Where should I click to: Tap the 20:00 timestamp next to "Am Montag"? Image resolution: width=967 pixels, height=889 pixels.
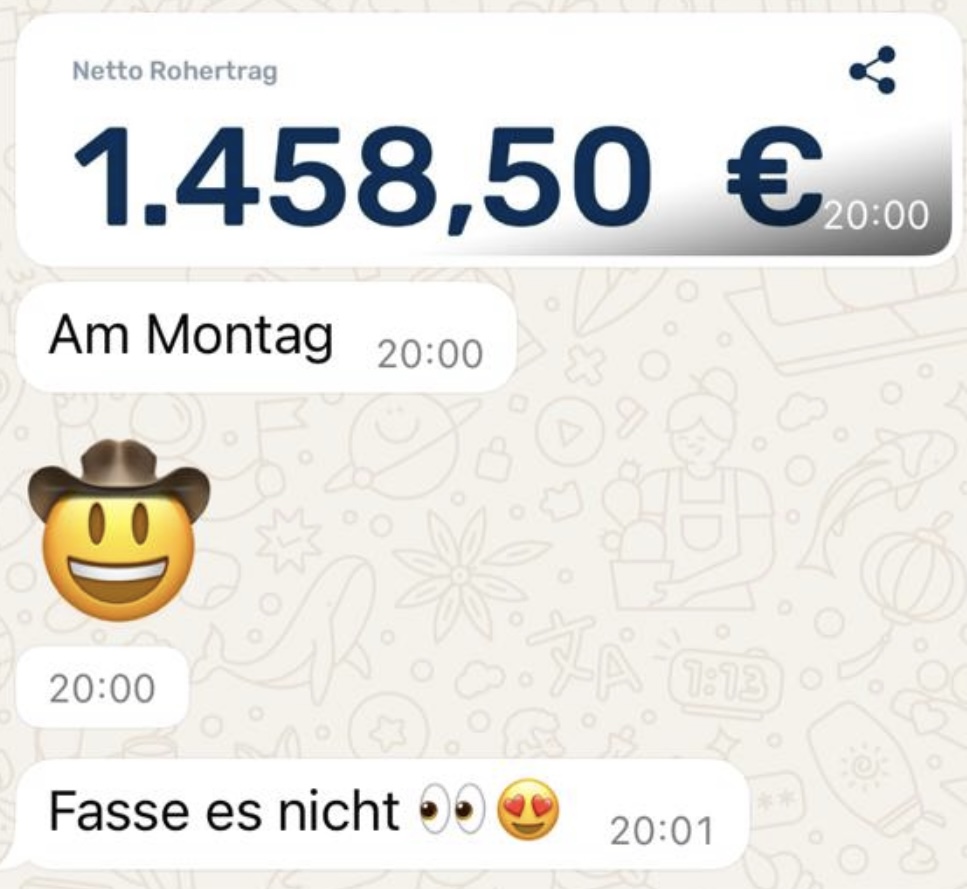point(430,354)
